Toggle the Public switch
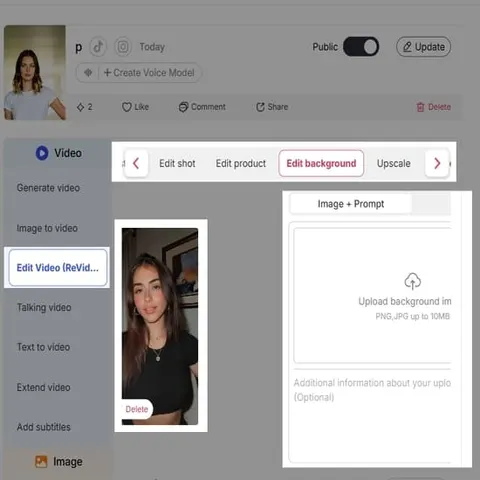Viewport: 480px width, 480px height. pyautogui.click(x=361, y=47)
